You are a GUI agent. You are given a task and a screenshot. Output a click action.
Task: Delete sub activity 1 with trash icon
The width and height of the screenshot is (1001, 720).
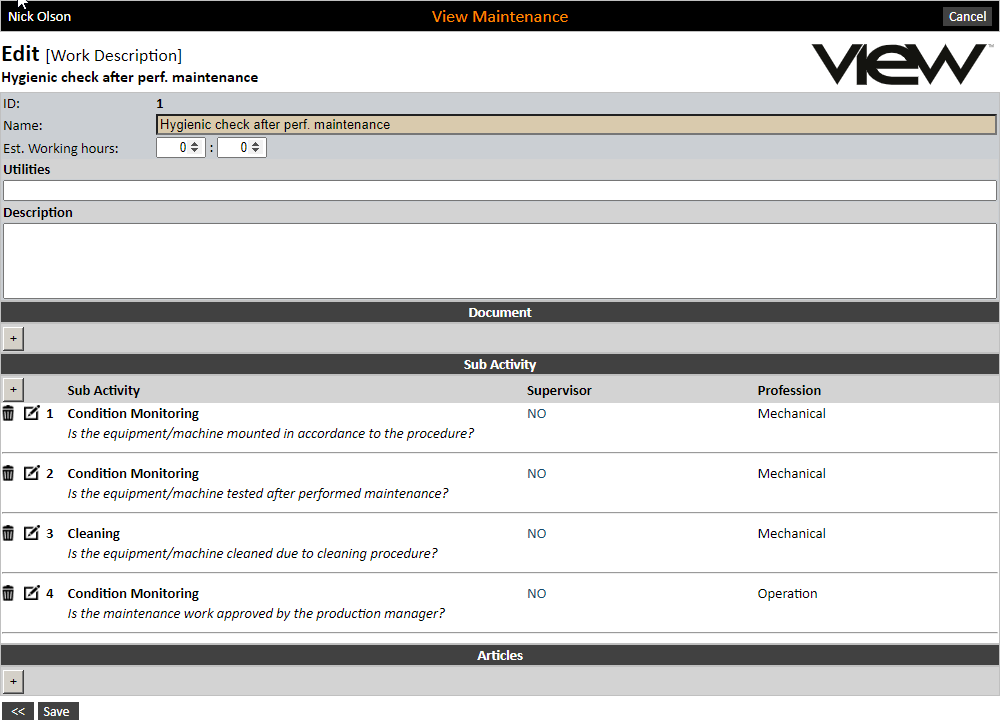[x=8, y=413]
